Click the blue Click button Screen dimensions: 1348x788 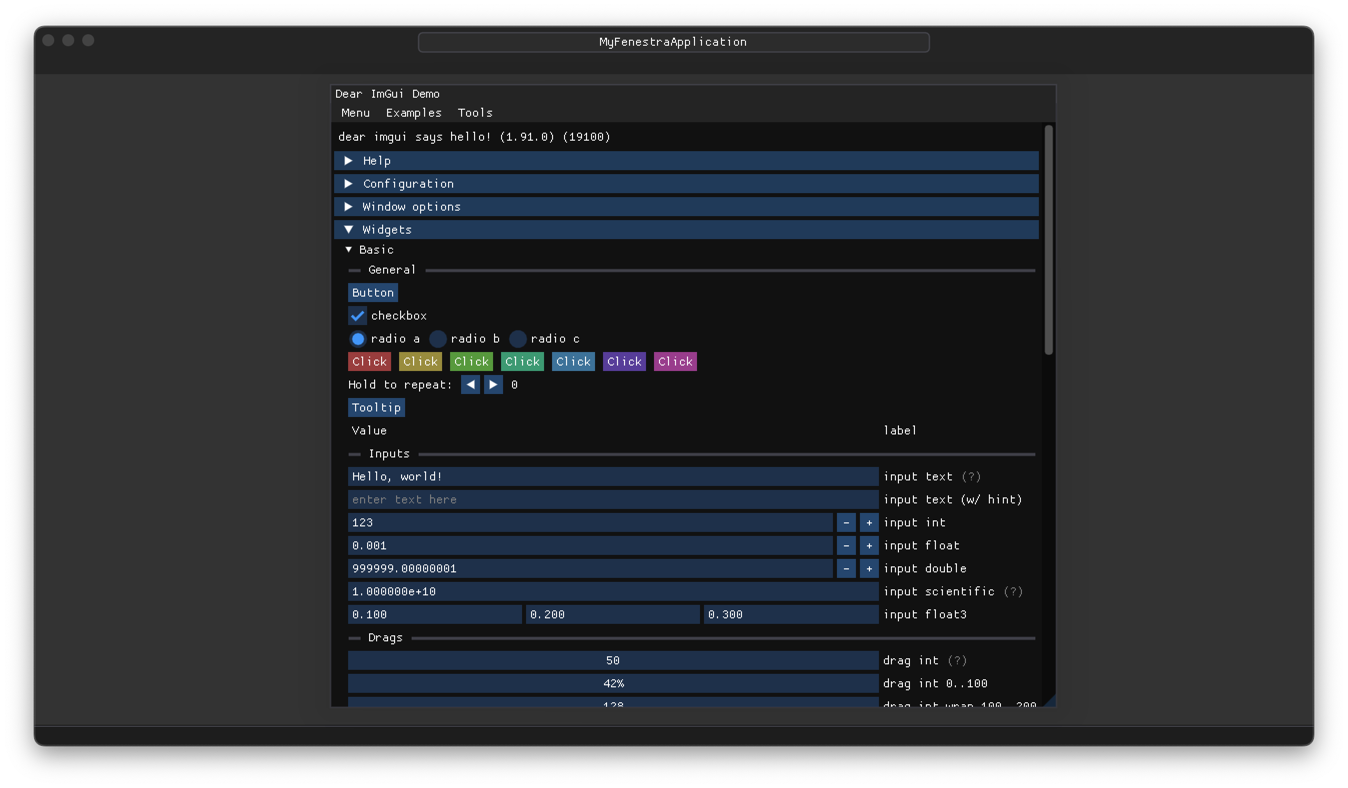(x=573, y=361)
